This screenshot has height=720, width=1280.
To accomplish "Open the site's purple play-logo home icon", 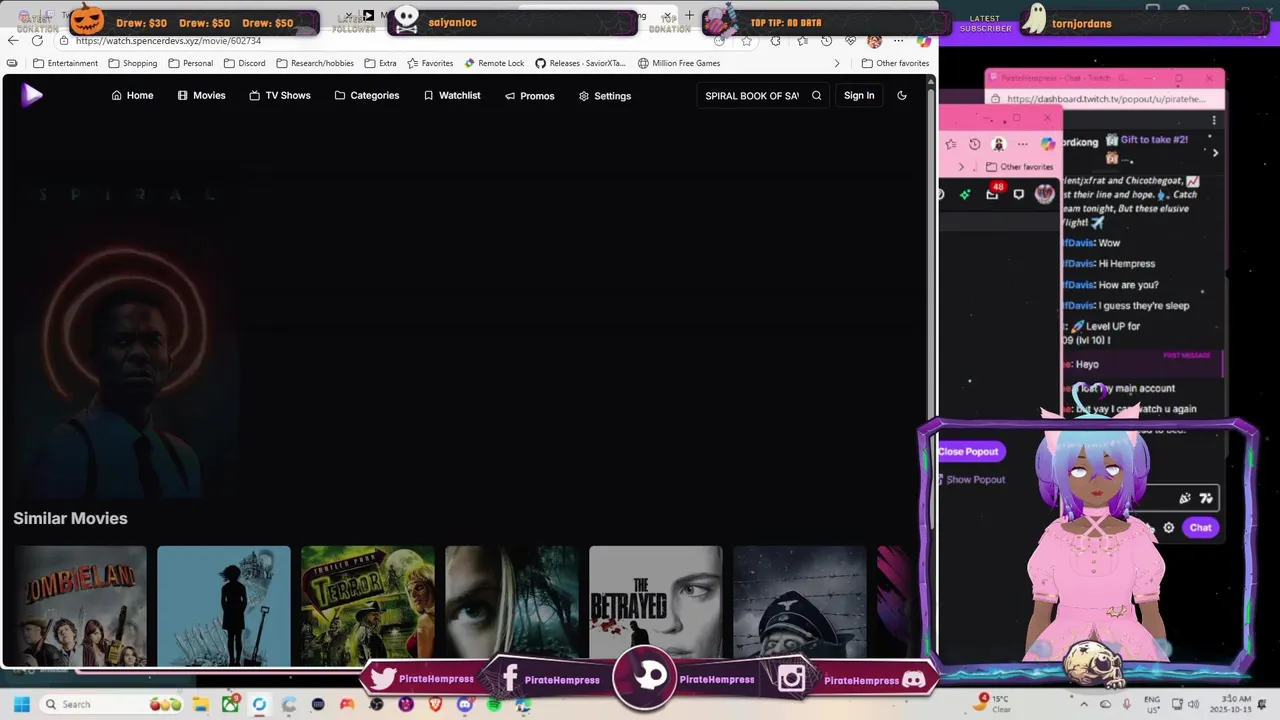I will pyautogui.click(x=32, y=95).
